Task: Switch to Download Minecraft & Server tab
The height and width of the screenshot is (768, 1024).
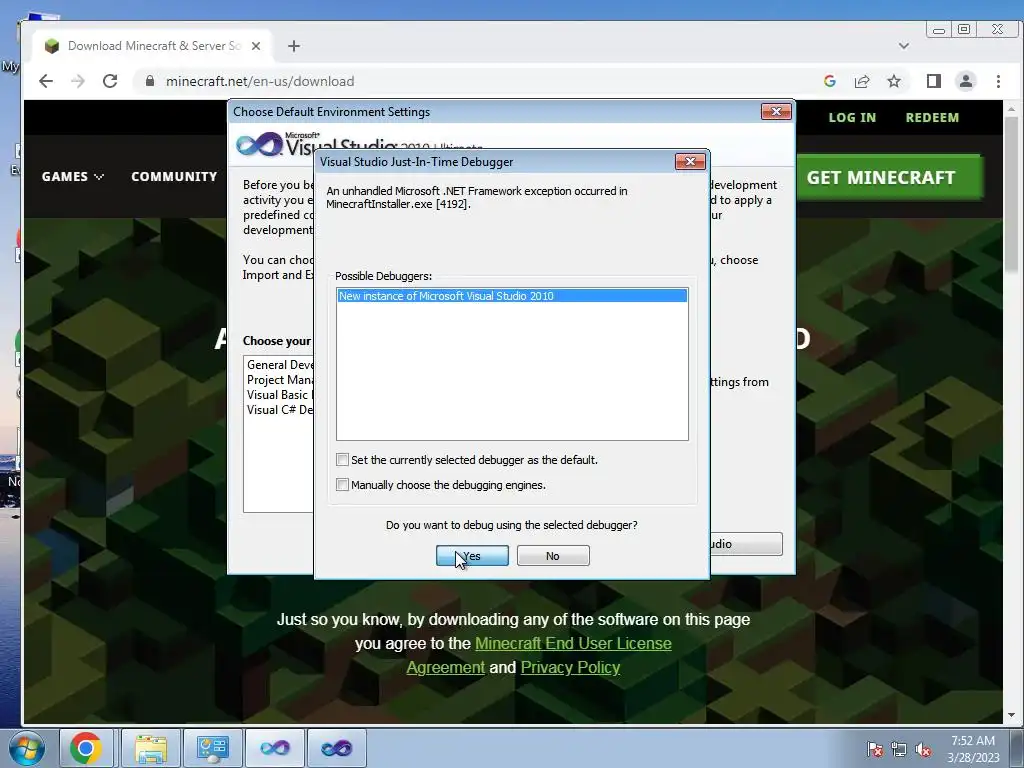Action: pos(154,46)
